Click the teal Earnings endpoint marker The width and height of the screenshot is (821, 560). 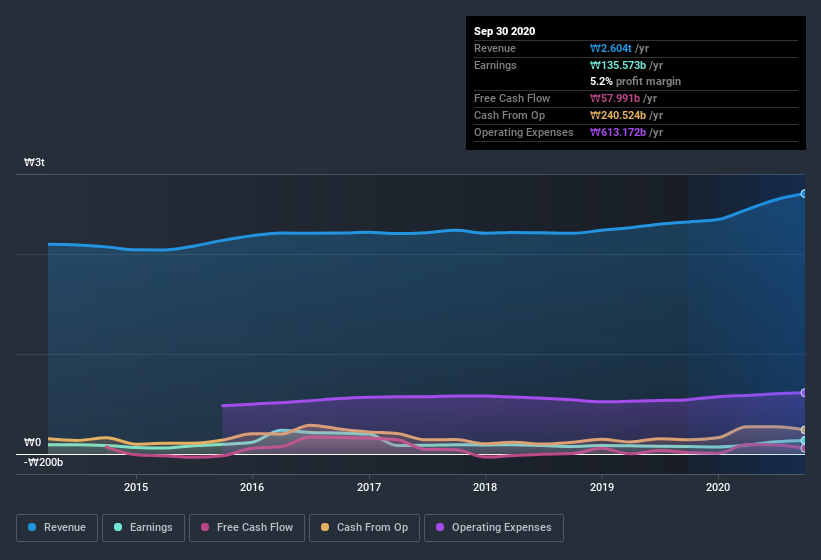click(x=803, y=440)
